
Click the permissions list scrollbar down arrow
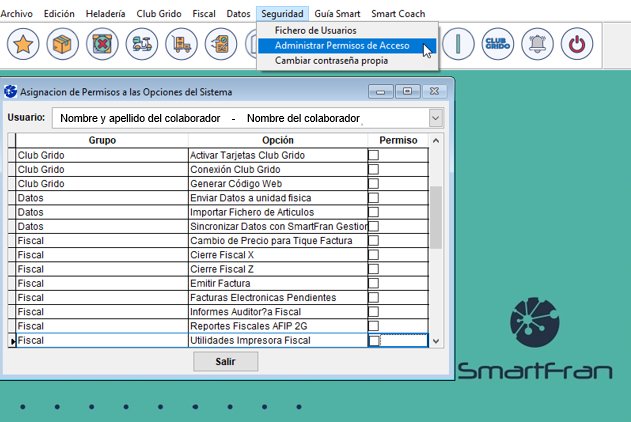[x=435, y=341]
